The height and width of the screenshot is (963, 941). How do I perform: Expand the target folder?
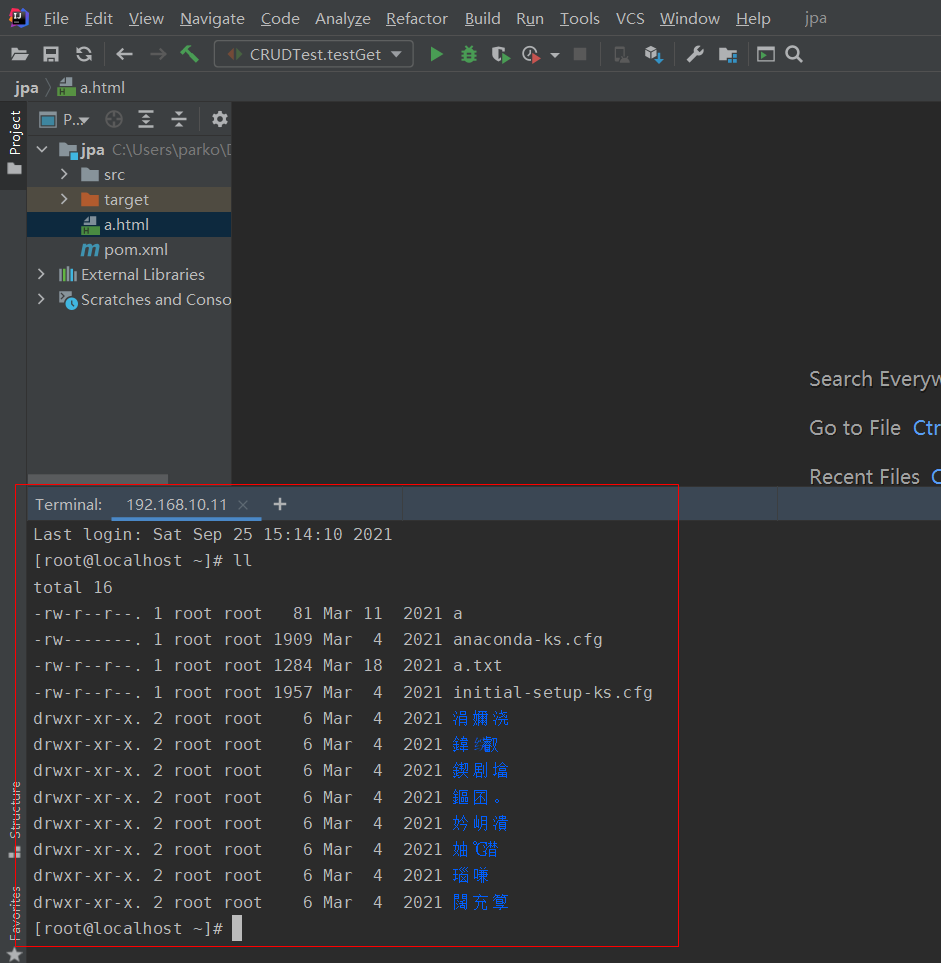(64, 200)
